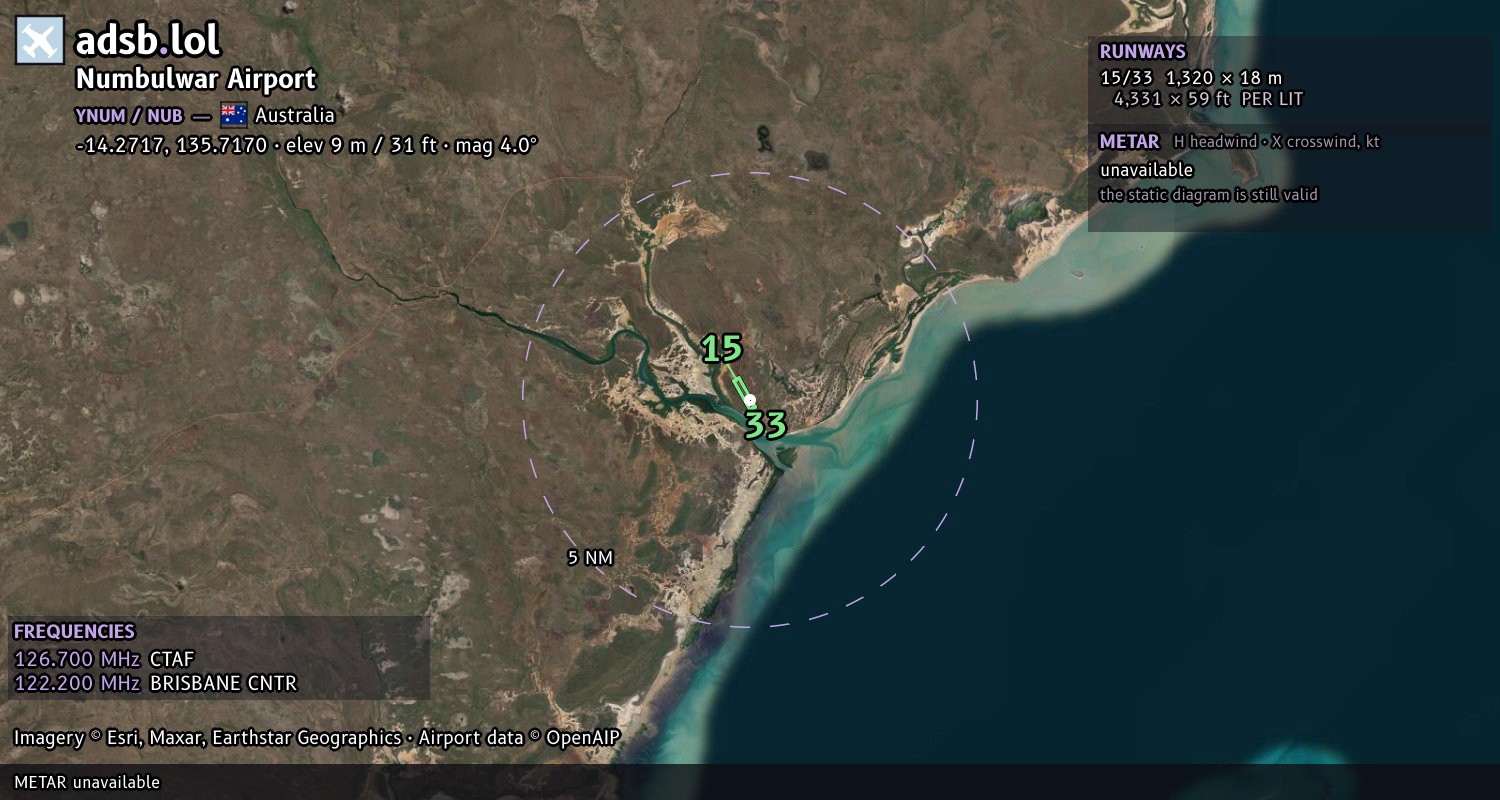1500x800 pixels.
Task: Click the adsb.lol airplane logo icon
Action: [40, 41]
